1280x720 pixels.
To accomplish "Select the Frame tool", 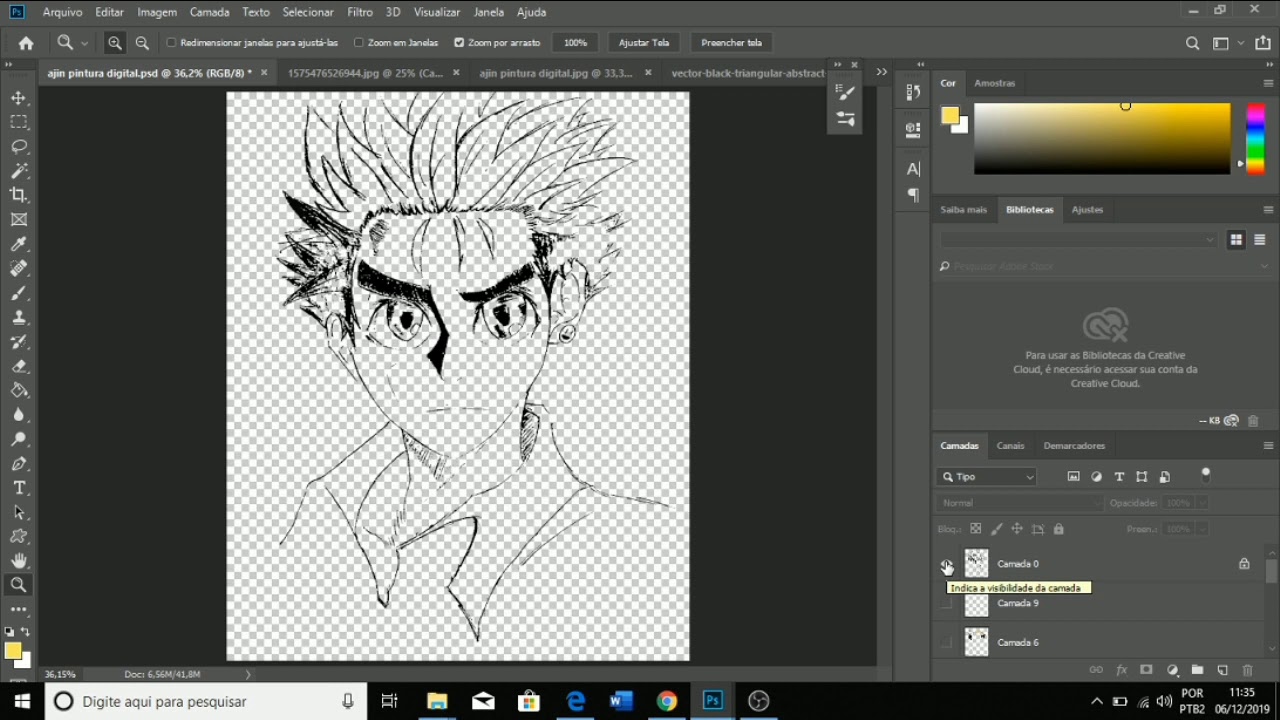I will click(19, 220).
